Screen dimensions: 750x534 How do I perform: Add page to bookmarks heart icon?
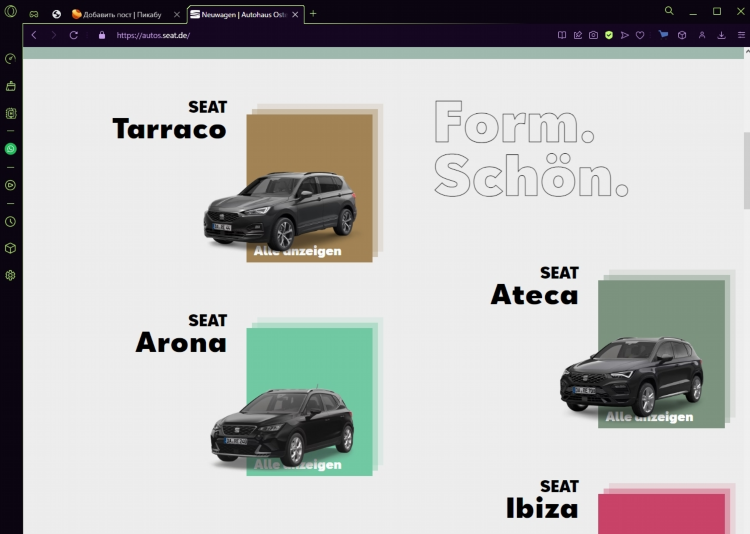point(640,35)
